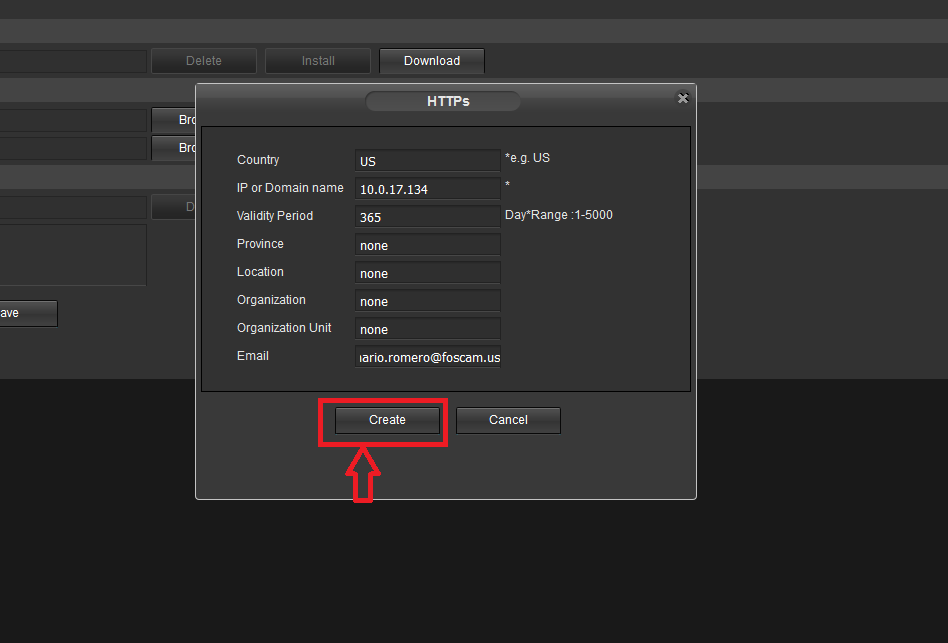Click the Email label
The height and width of the screenshot is (643, 948).
[253, 356]
